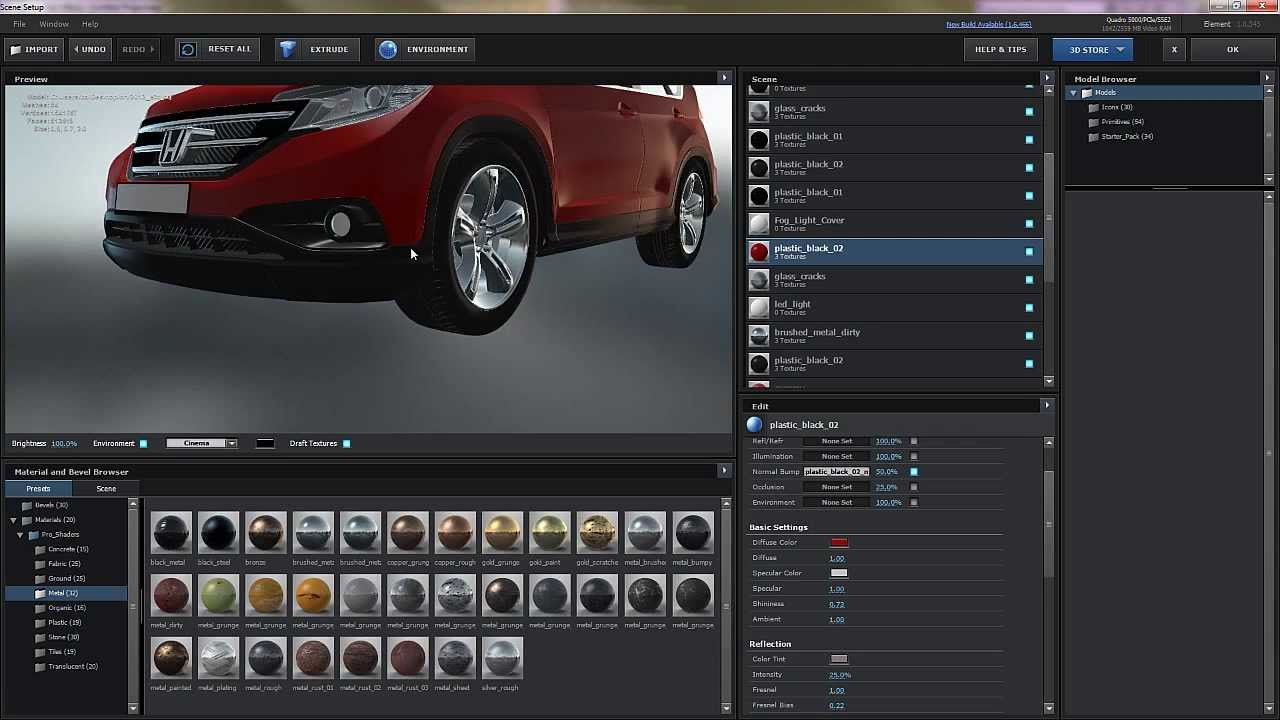Choose the bronze material preset
Screen dimensions: 1280x720
[266, 533]
